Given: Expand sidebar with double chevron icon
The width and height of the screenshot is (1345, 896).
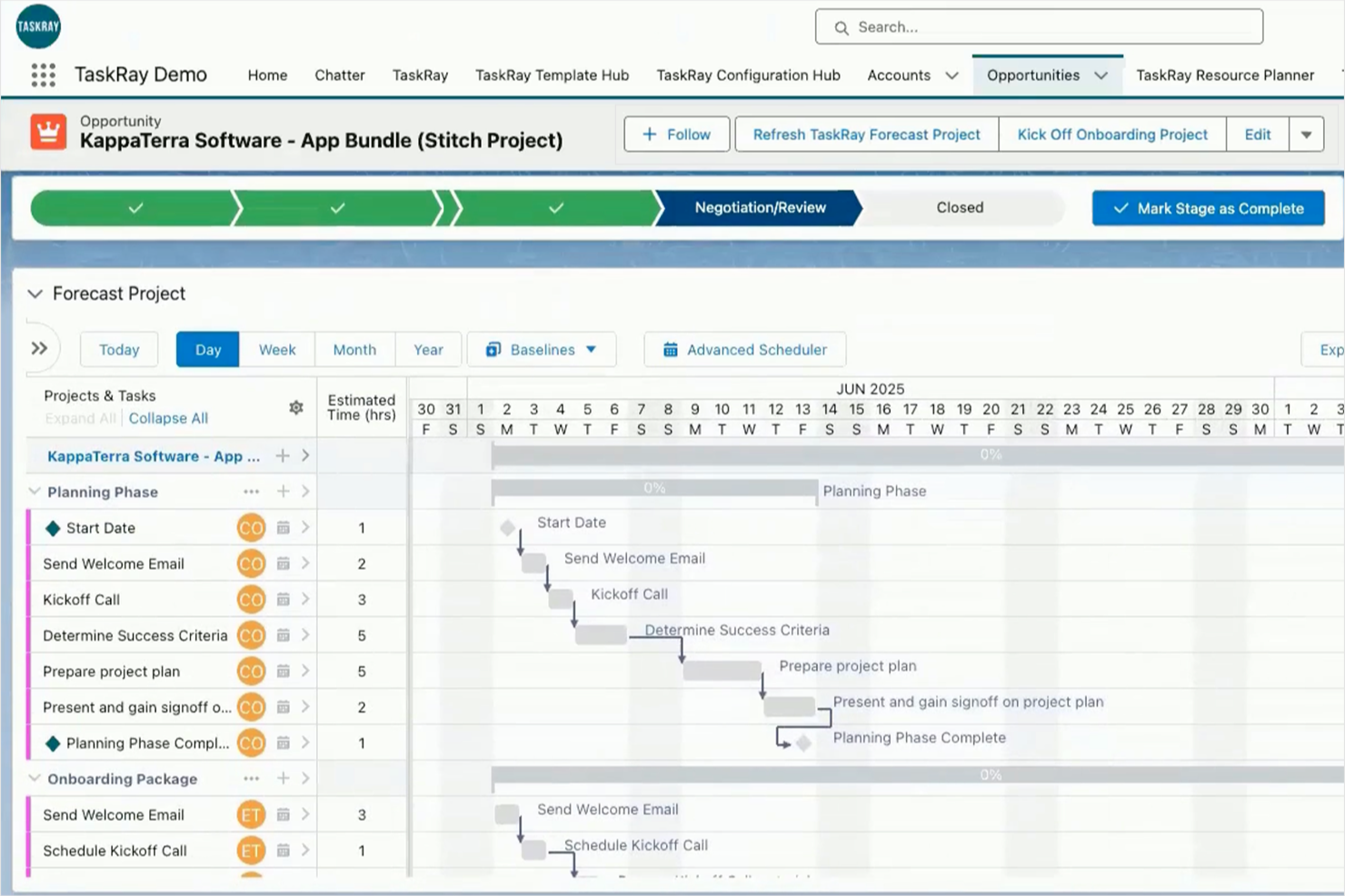Looking at the screenshot, I should pos(39,348).
